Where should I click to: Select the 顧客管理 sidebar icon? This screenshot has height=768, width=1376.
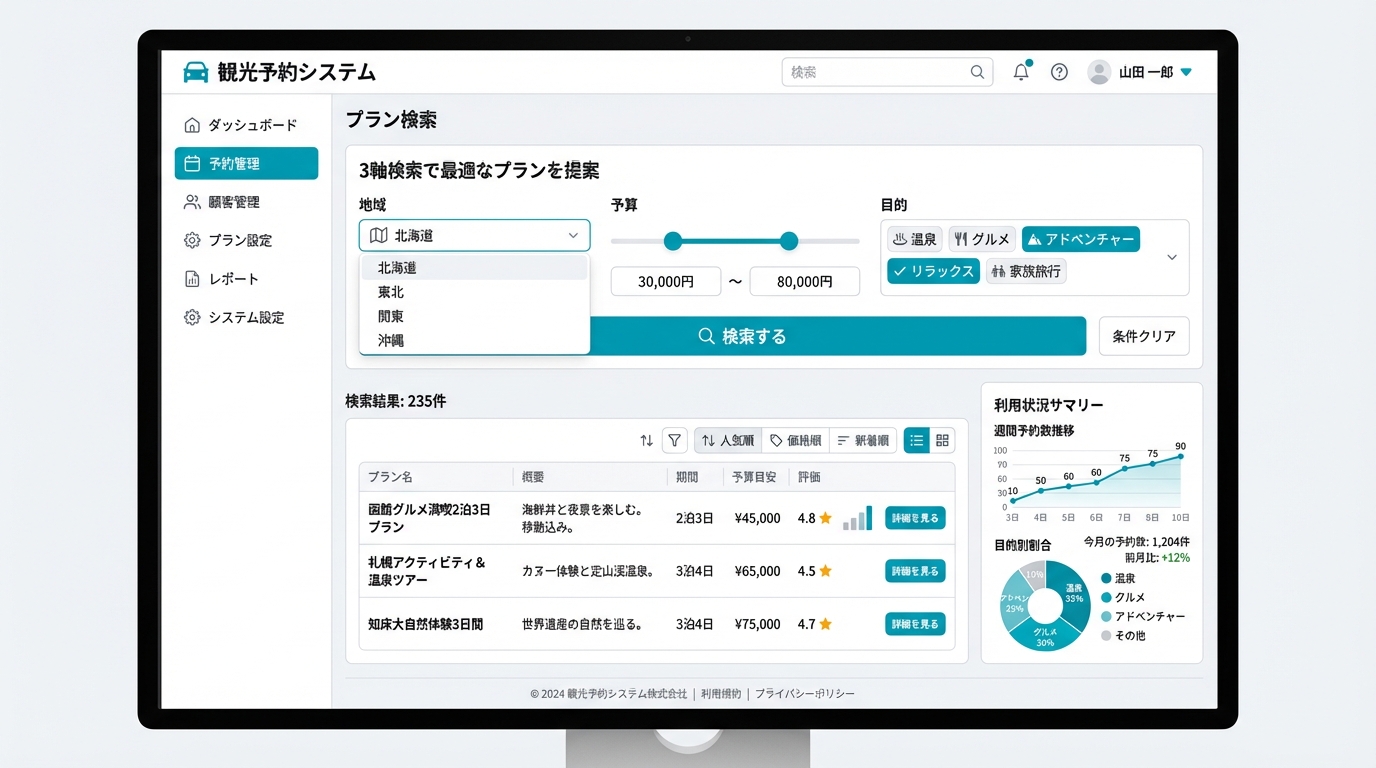(x=190, y=201)
